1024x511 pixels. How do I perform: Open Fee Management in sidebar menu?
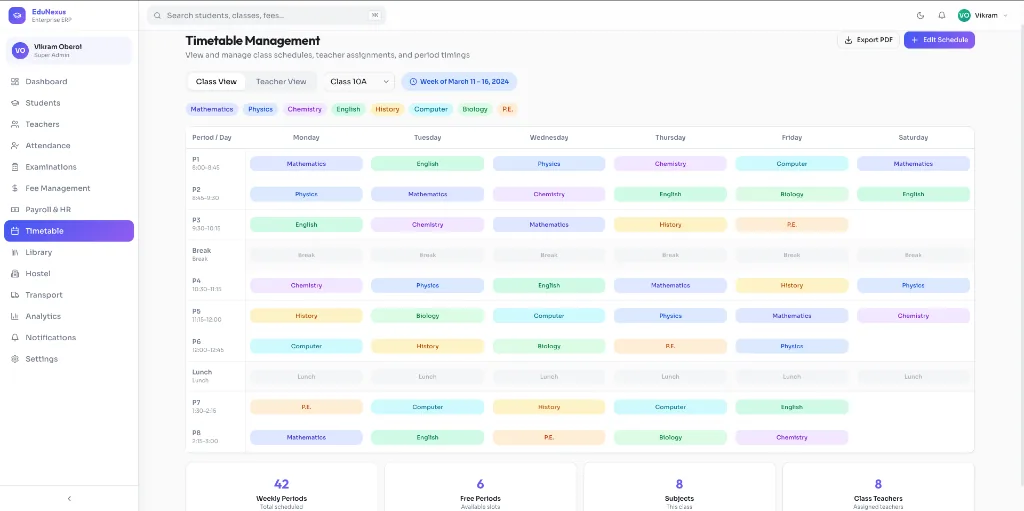69,188
